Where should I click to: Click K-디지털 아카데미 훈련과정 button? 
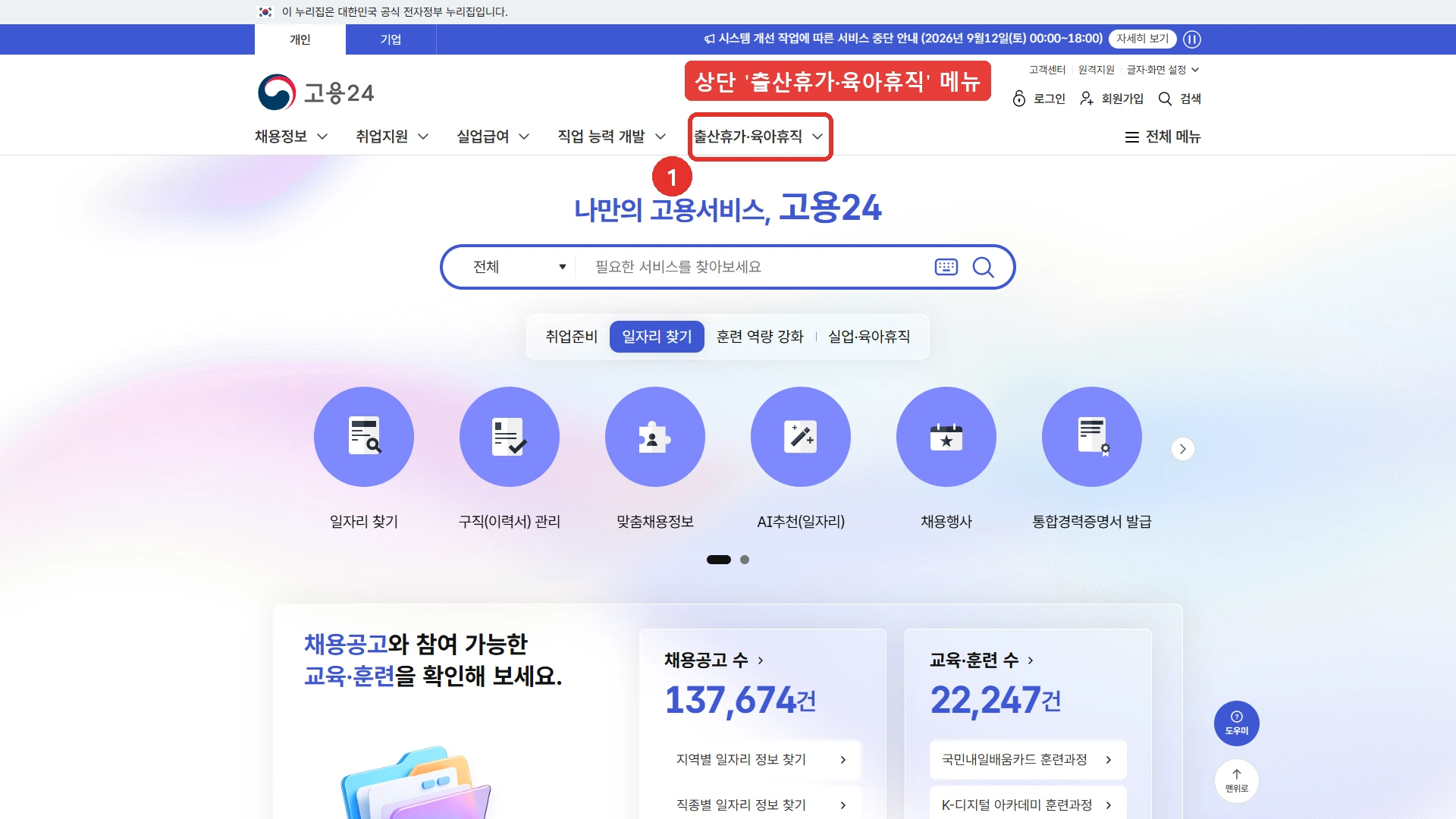[x=1028, y=805]
